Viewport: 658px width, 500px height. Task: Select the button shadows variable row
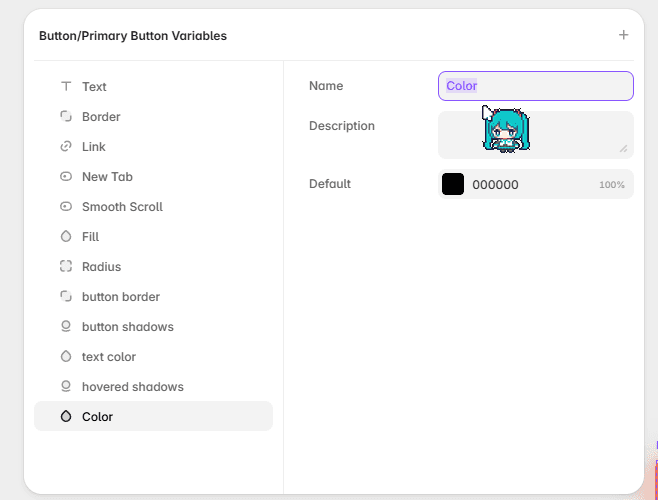(x=153, y=326)
